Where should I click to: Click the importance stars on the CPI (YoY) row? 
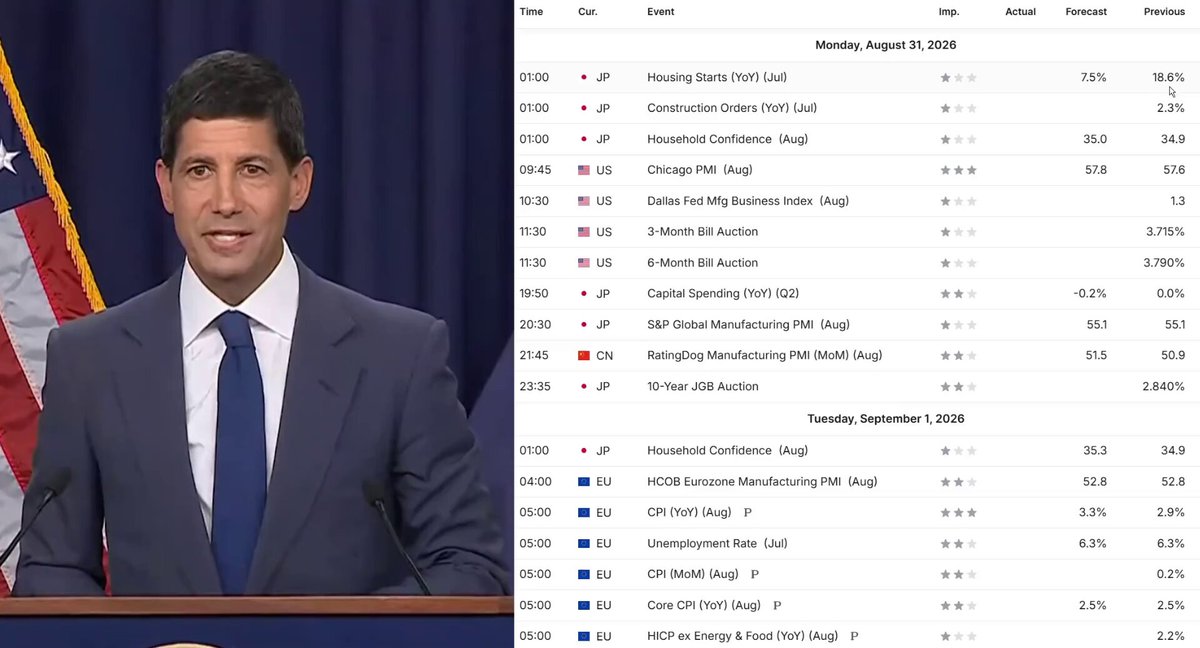click(x=958, y=512)
